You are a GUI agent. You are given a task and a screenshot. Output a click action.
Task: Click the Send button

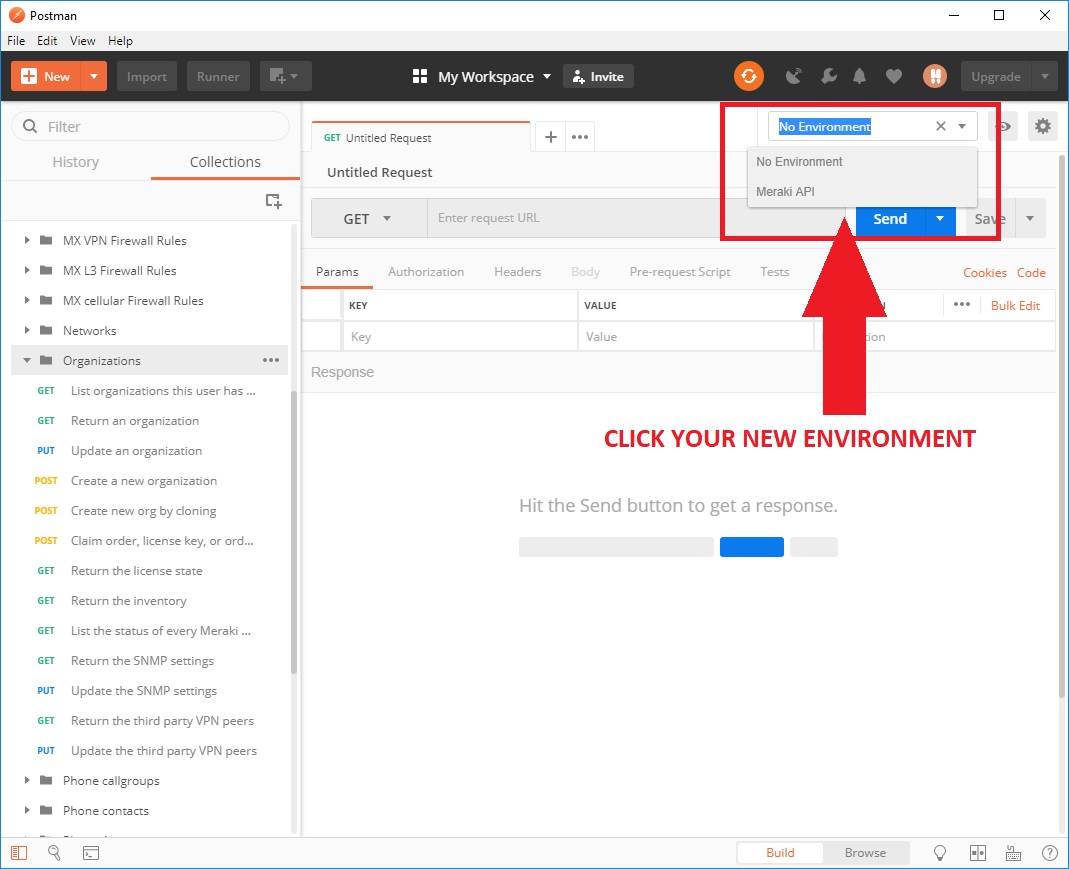(889, 219)
